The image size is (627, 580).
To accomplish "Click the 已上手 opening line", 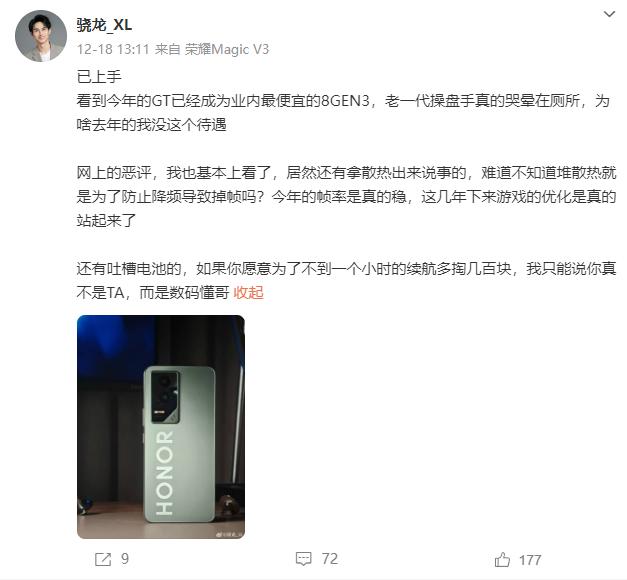I will [99, 77].
